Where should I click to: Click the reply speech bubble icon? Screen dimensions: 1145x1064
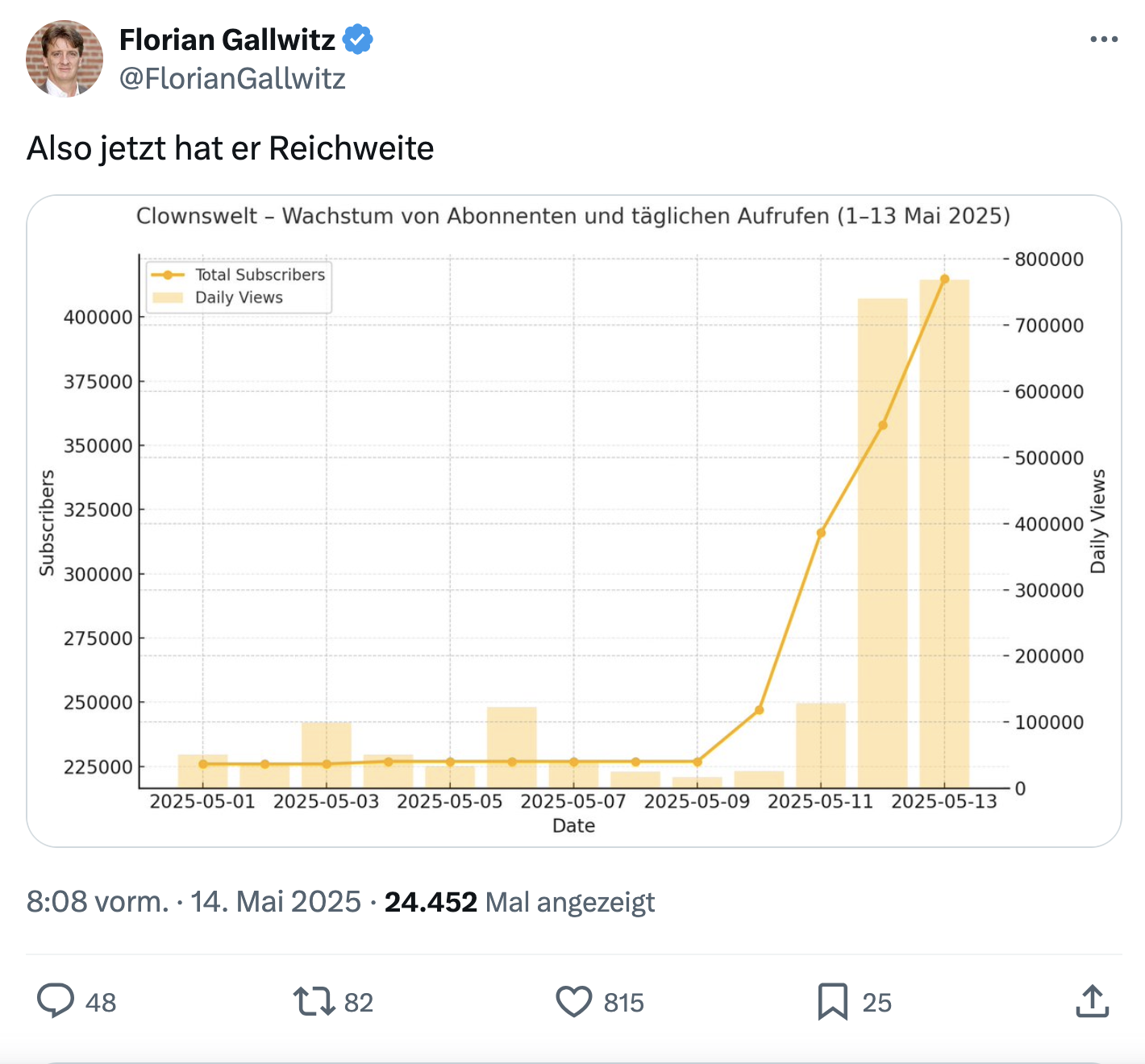56,1001
